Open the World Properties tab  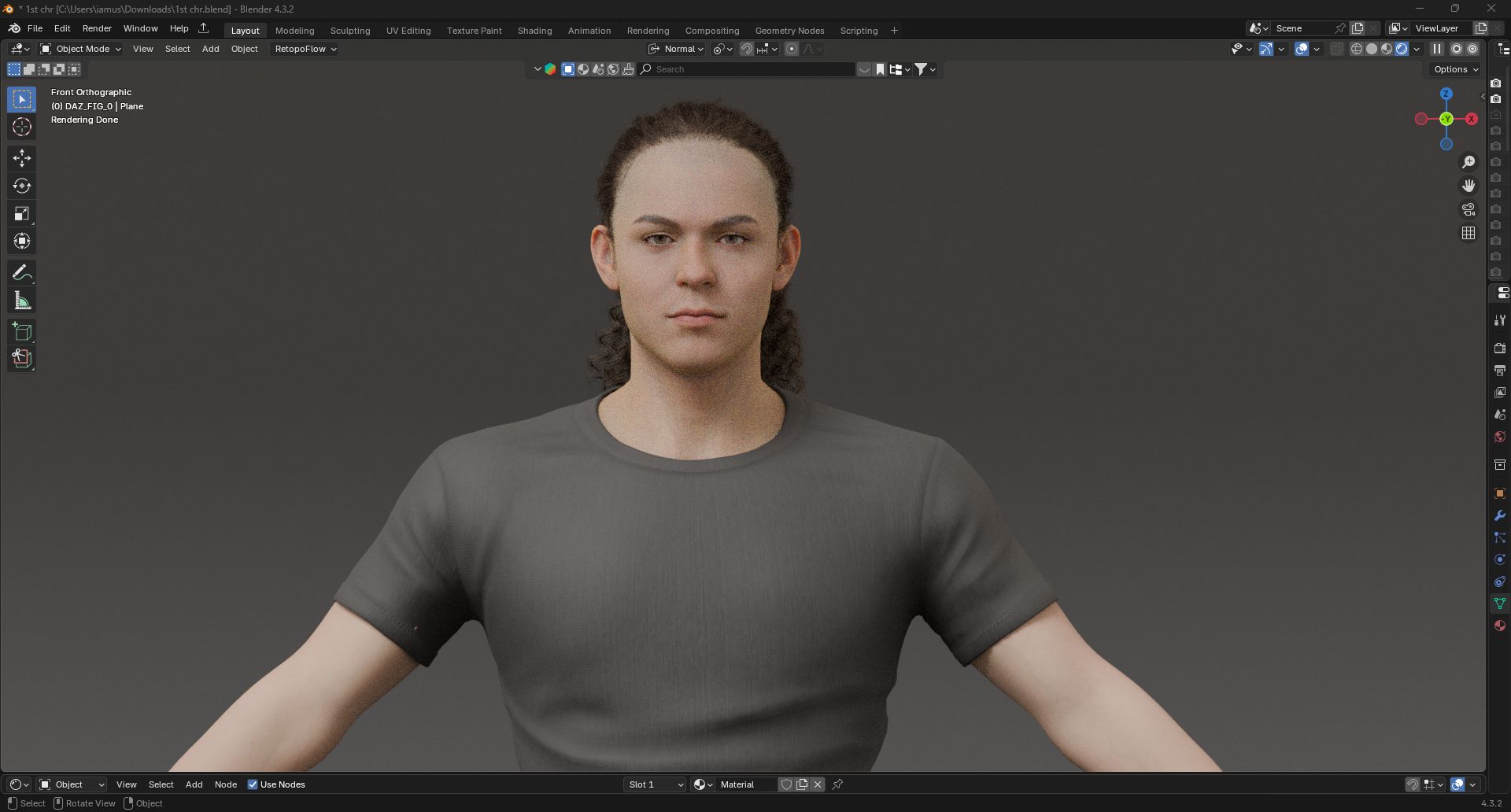click(x=1499, y=437)
